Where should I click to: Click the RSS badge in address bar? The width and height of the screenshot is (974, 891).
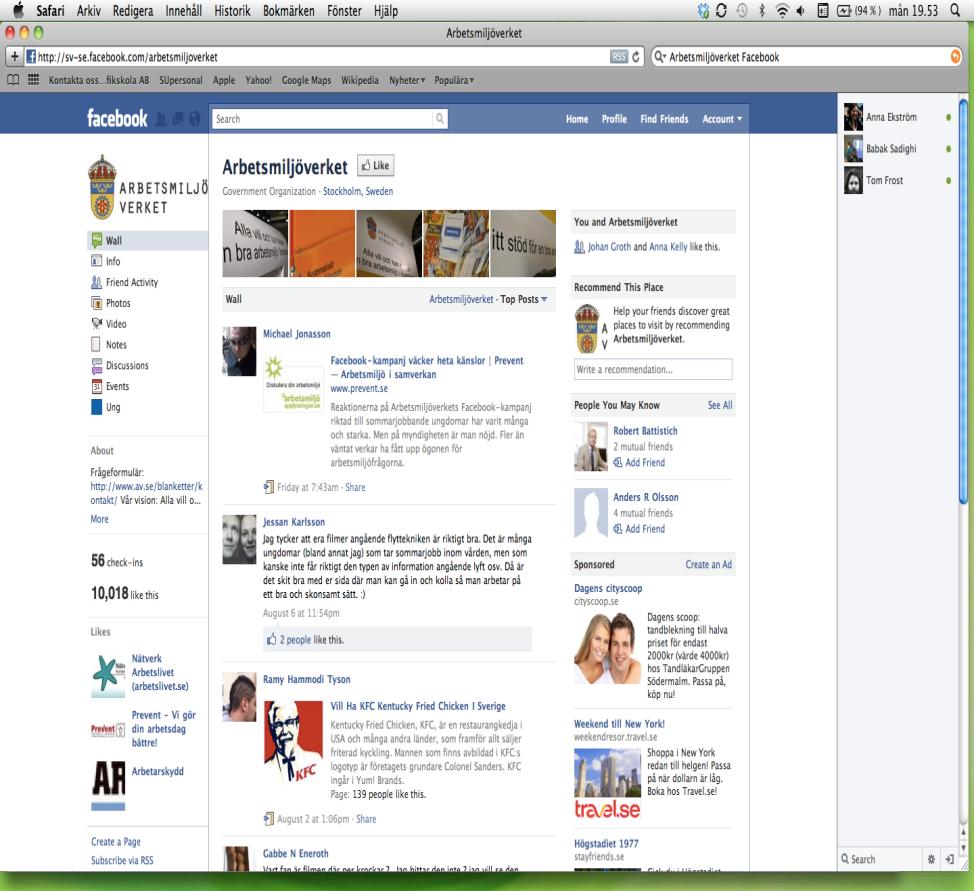(x=619, y=57)
